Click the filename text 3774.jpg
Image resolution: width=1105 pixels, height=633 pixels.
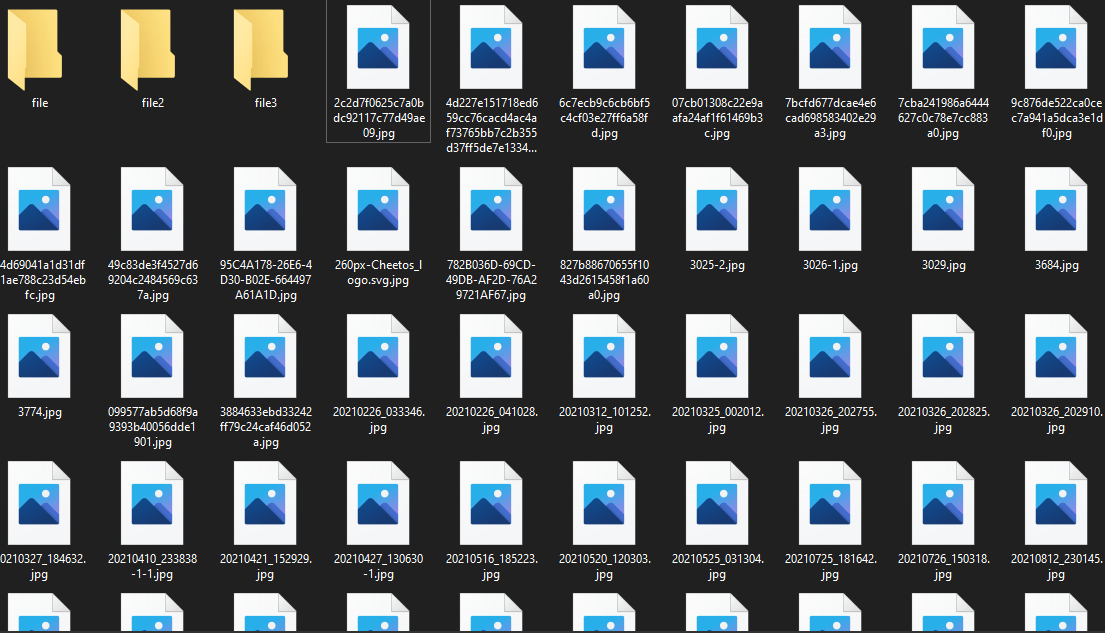(x=39, y=412)
